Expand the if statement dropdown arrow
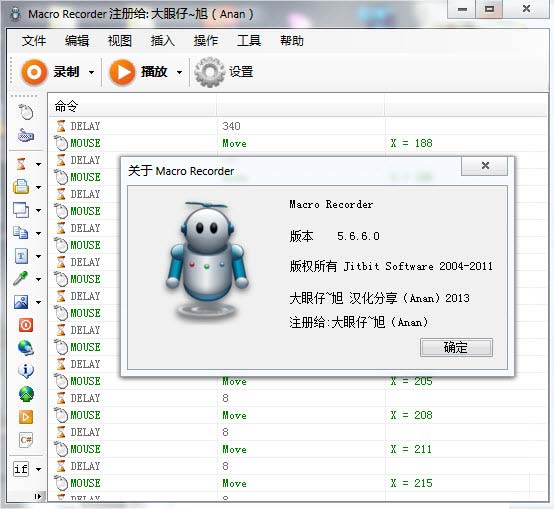554x509 pixels. point(39,469)
